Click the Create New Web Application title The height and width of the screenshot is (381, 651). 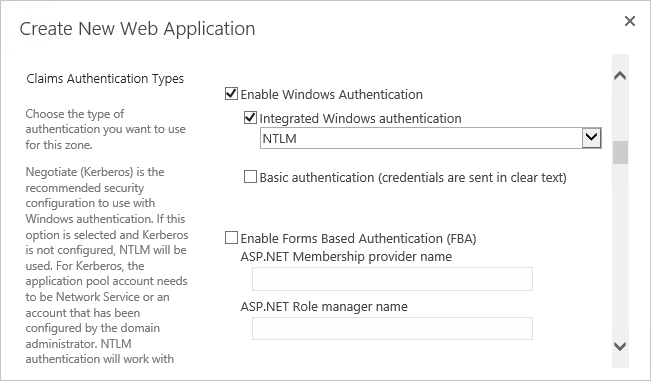click(137, 29)
